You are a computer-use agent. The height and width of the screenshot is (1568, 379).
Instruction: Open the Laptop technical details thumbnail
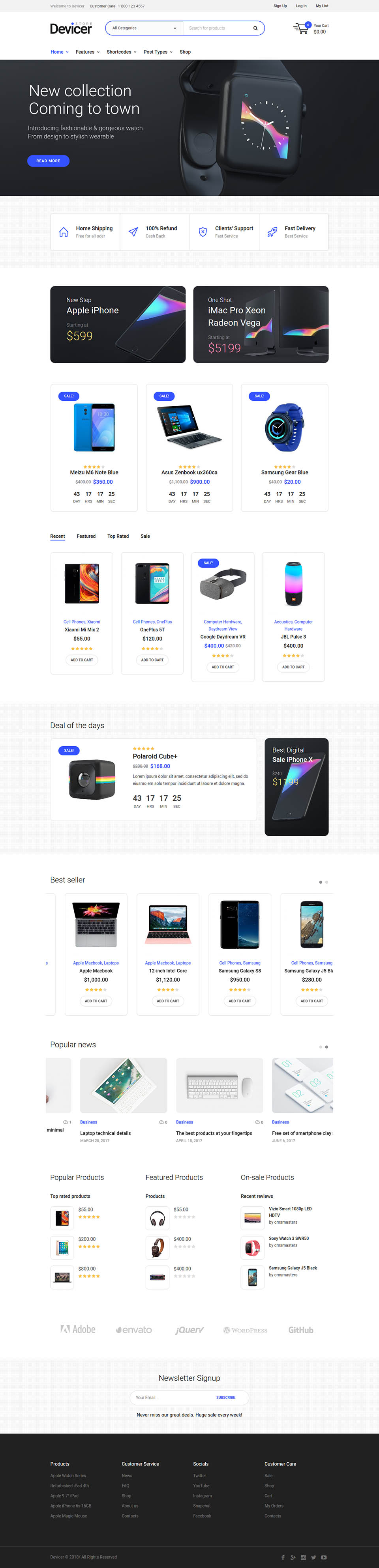click(124, 1085)
